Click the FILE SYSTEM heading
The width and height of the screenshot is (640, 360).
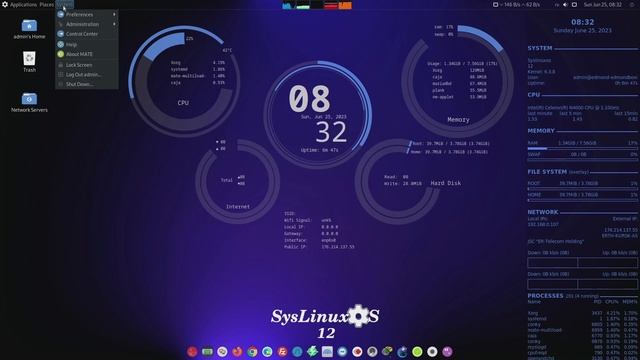coord(547,172)
